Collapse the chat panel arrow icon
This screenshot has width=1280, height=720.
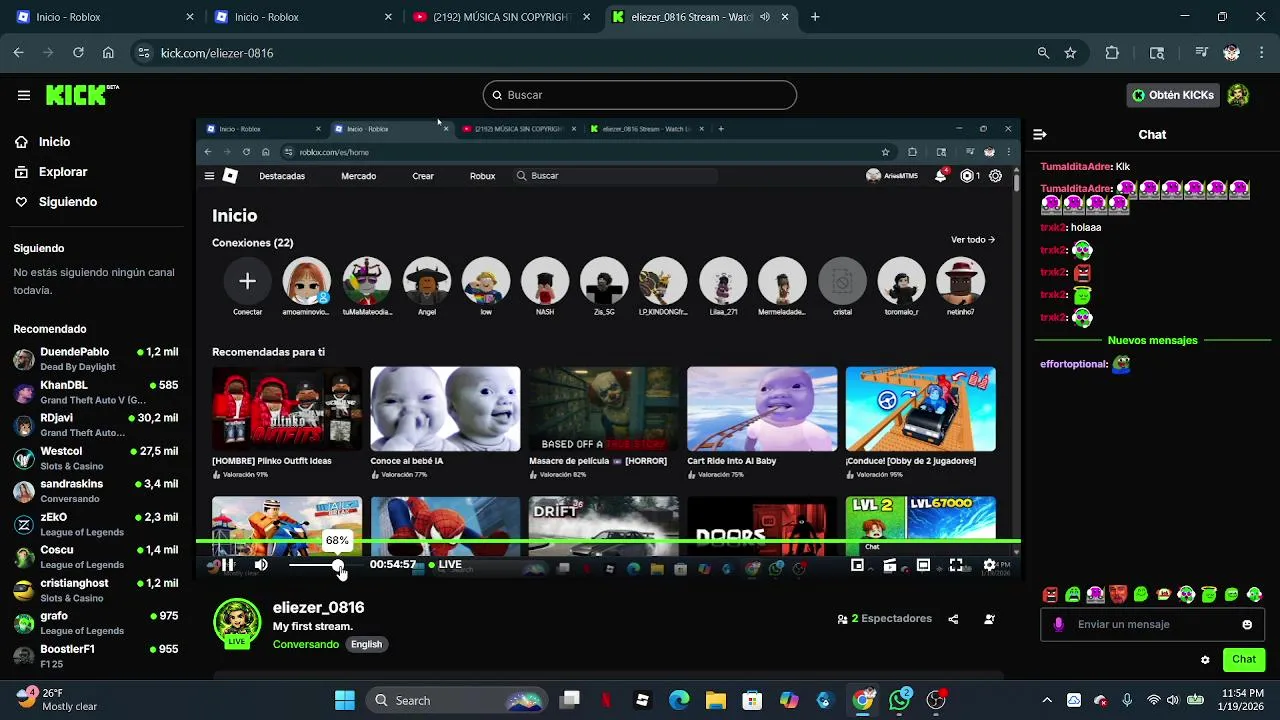[1040, 134]
